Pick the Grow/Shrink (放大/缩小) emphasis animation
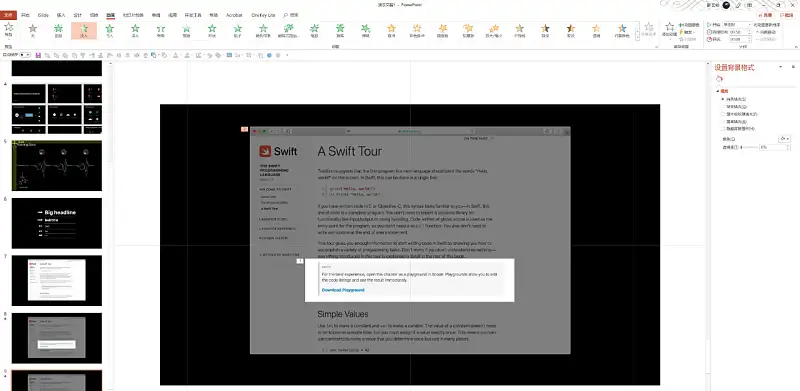Image resolution: width=800 pixels, height=391 pixels. [493, 31]
